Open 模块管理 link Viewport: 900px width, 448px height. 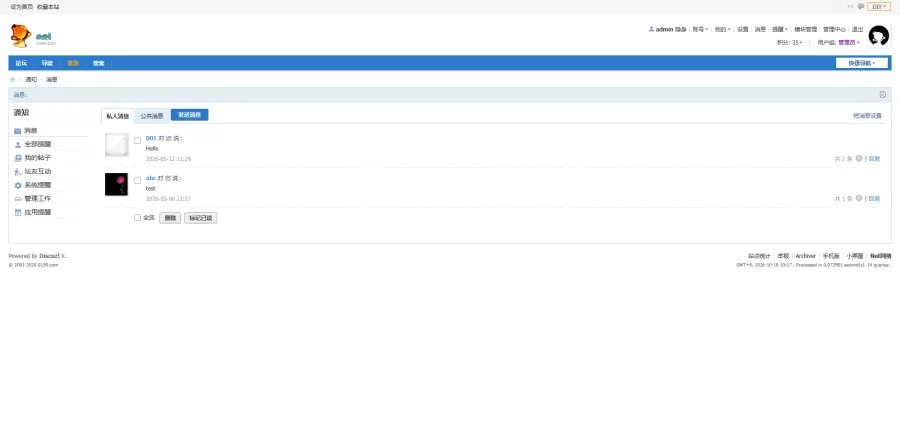tap(805, 29)
